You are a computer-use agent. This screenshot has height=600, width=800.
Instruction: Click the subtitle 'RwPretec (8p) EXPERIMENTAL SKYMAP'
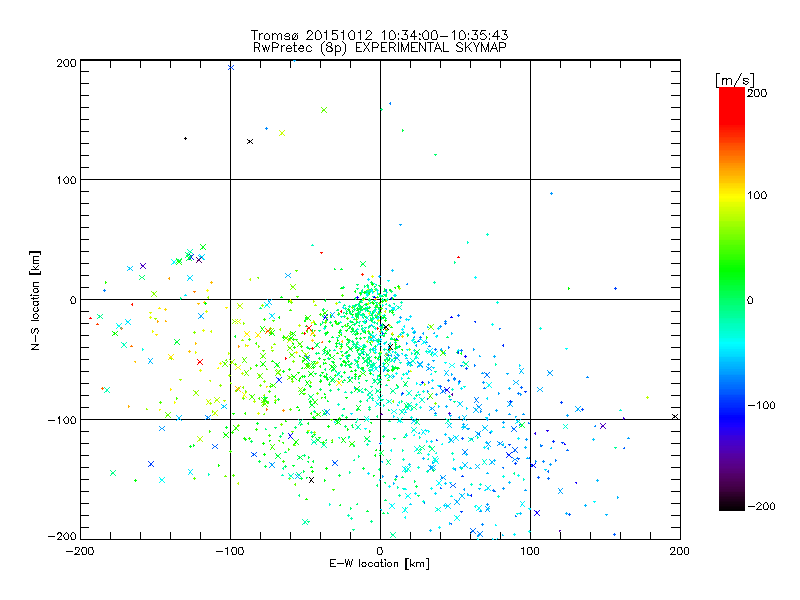(x=380, y=48)
